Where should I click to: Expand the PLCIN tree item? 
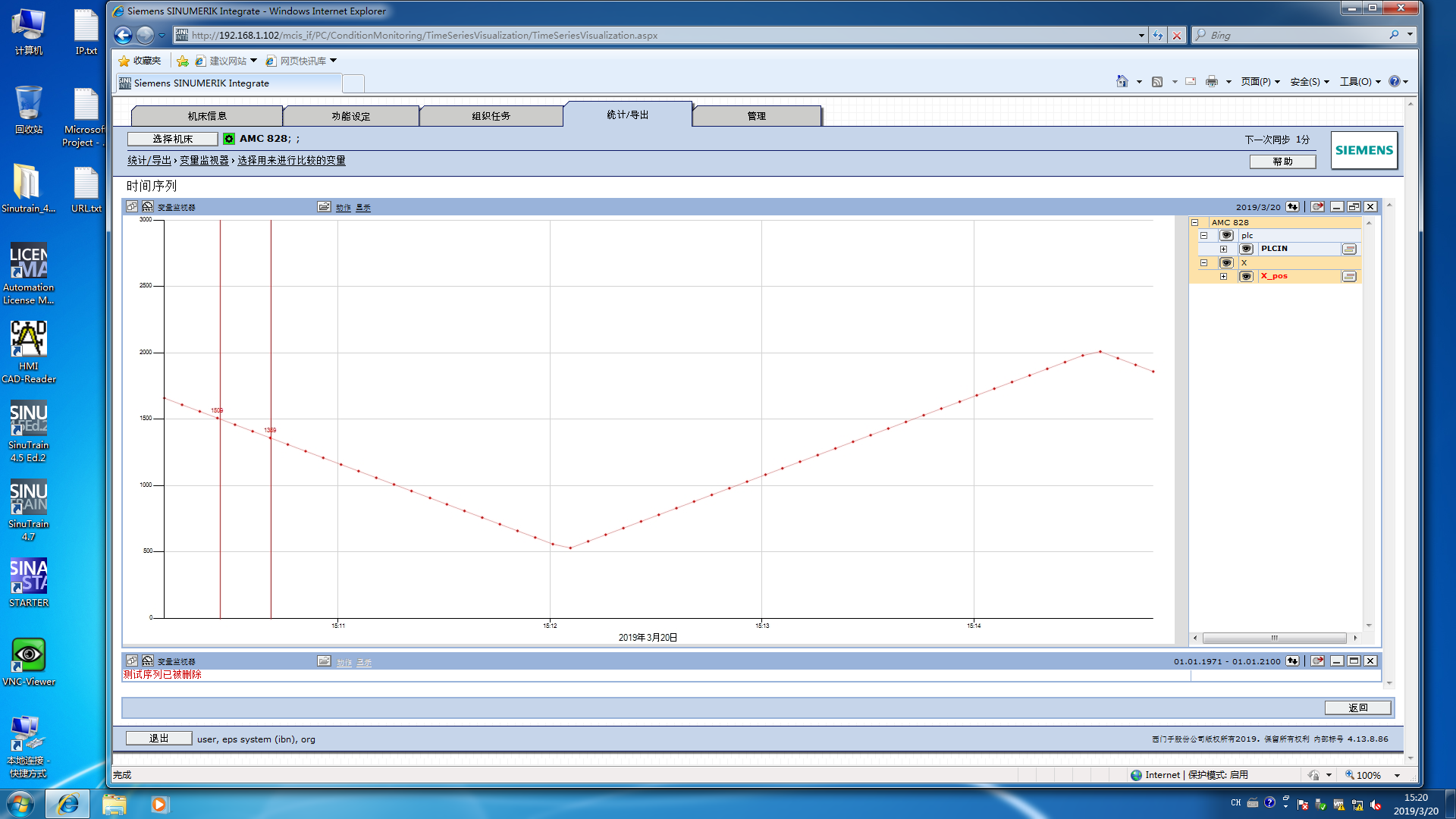[x=1223, y=249]
